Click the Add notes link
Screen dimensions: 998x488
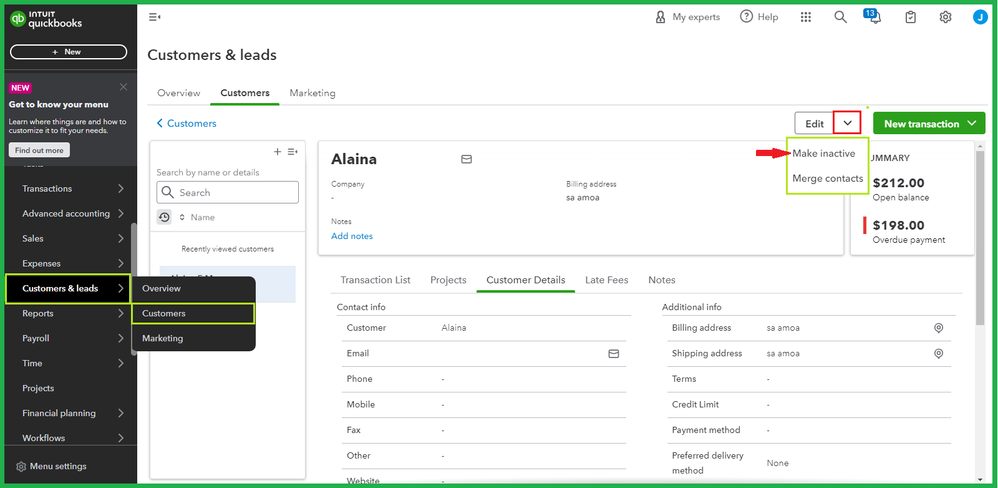point(352,236)
